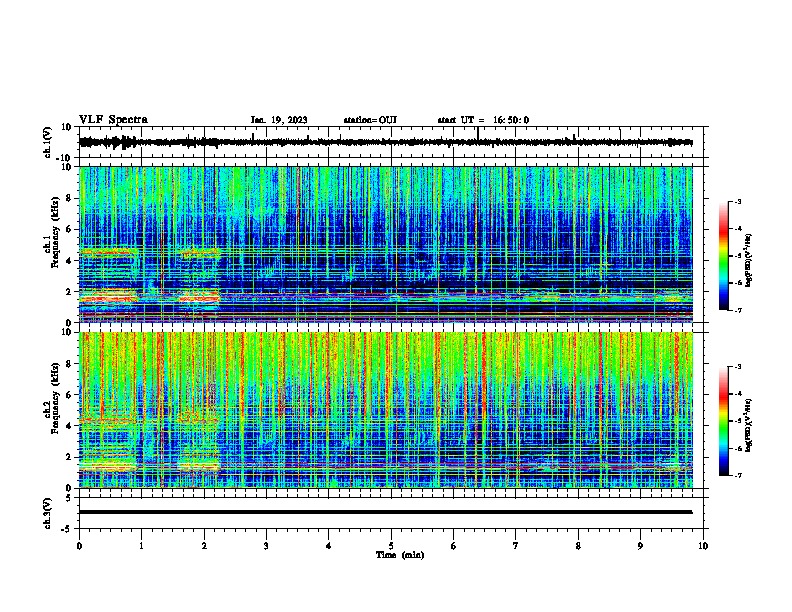The image size is (792, 612).
Task: Click the 'ch.1(V)' waveform axis label
Action: [x=48, y=142]
